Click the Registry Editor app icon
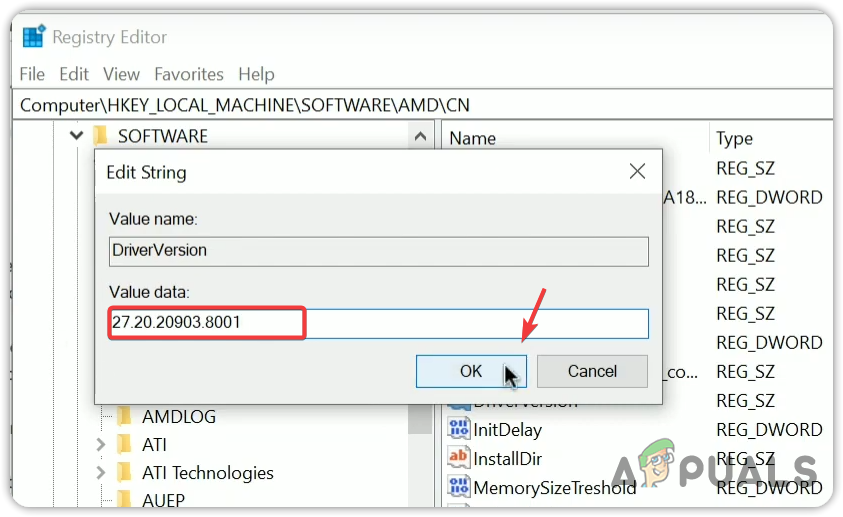This screenshot has height=517, width=843. [34, 37]
